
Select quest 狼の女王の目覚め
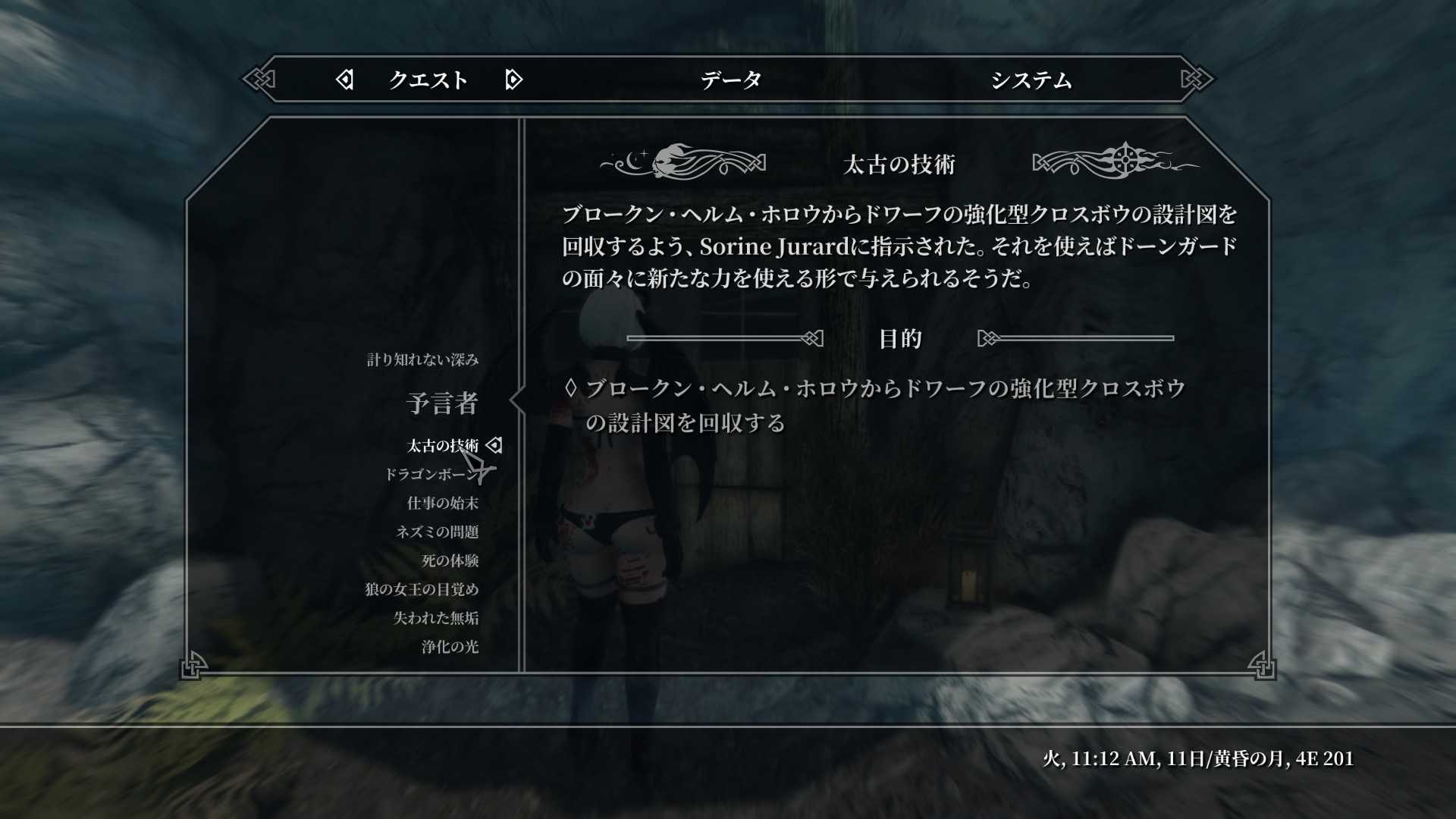pyautogui.click(x=422, y=589)
